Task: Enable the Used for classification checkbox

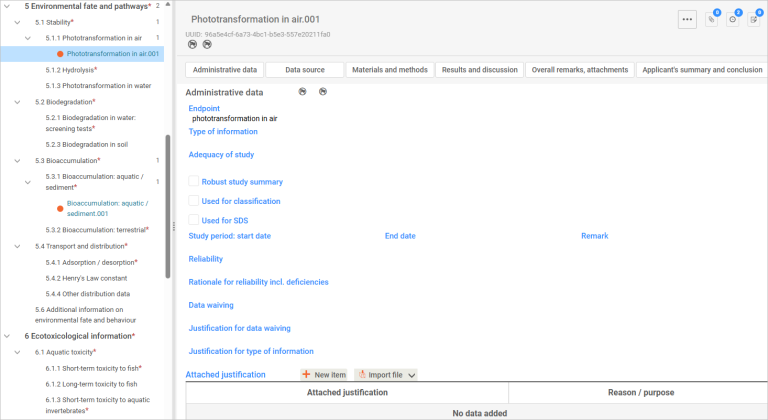Action: pyautogui.click(x=193, y=200)
